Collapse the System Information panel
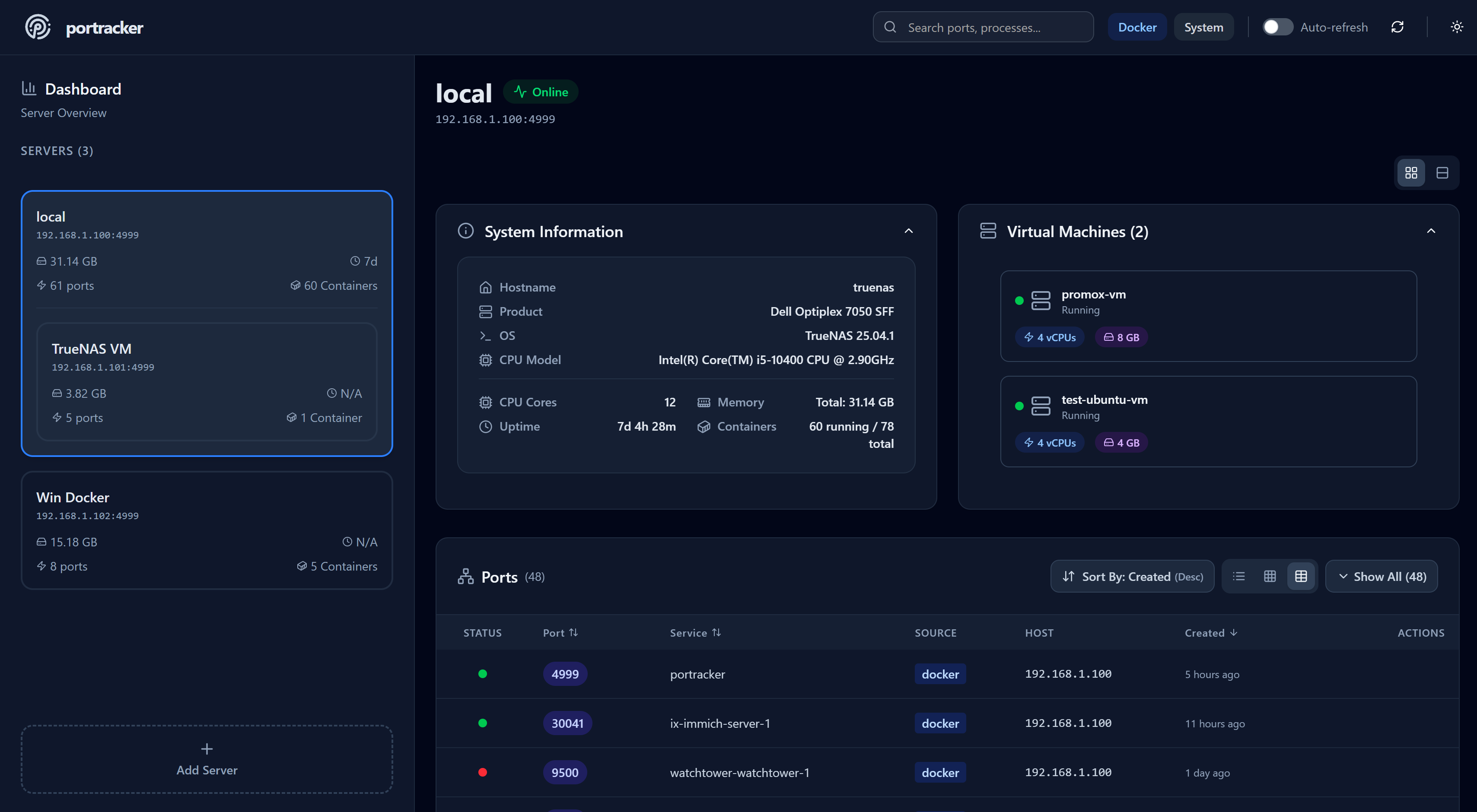This screenshot has width=1477, height=812. [x=909, y=230]
